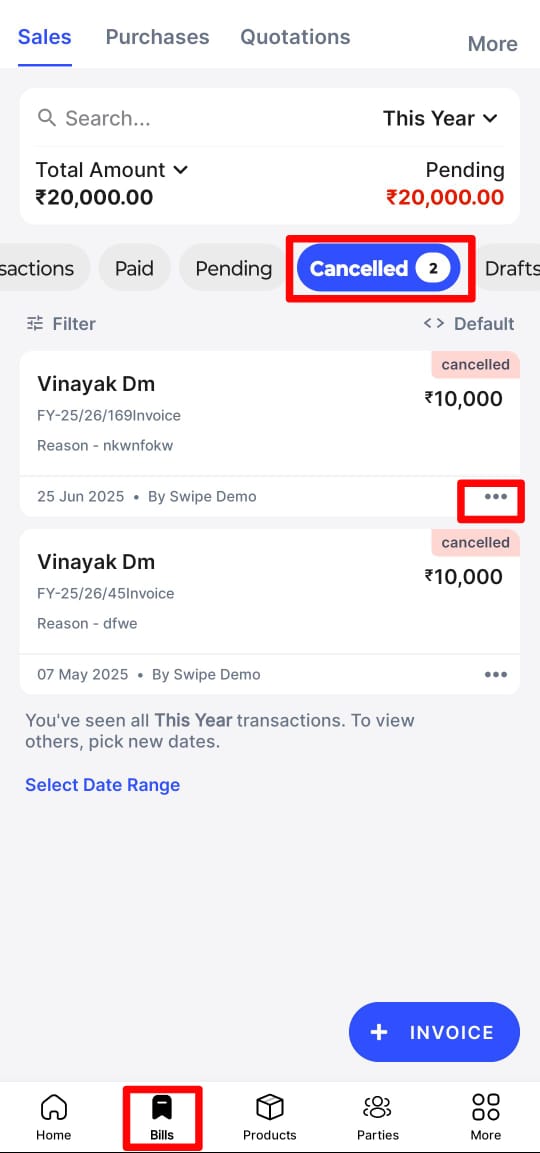Tap the Filter sliders icon
The width and height of the screenshot is (540, 1153).
tap(35, 324)
